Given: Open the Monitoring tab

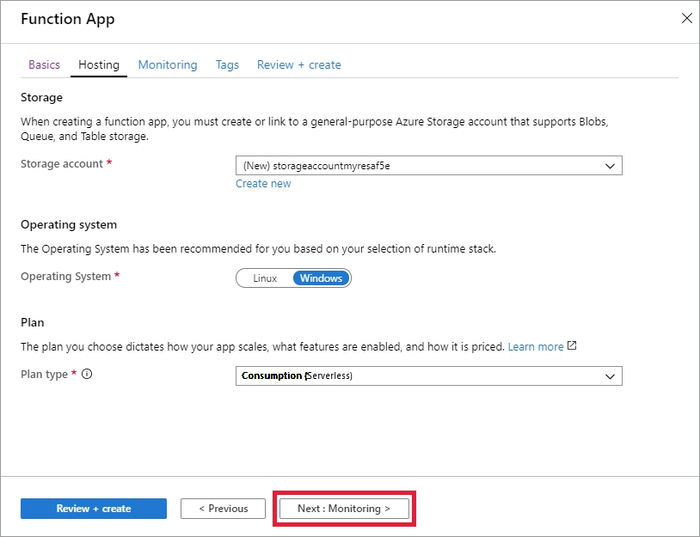Looking at the screenshot, I should click(x=167, y=65).
